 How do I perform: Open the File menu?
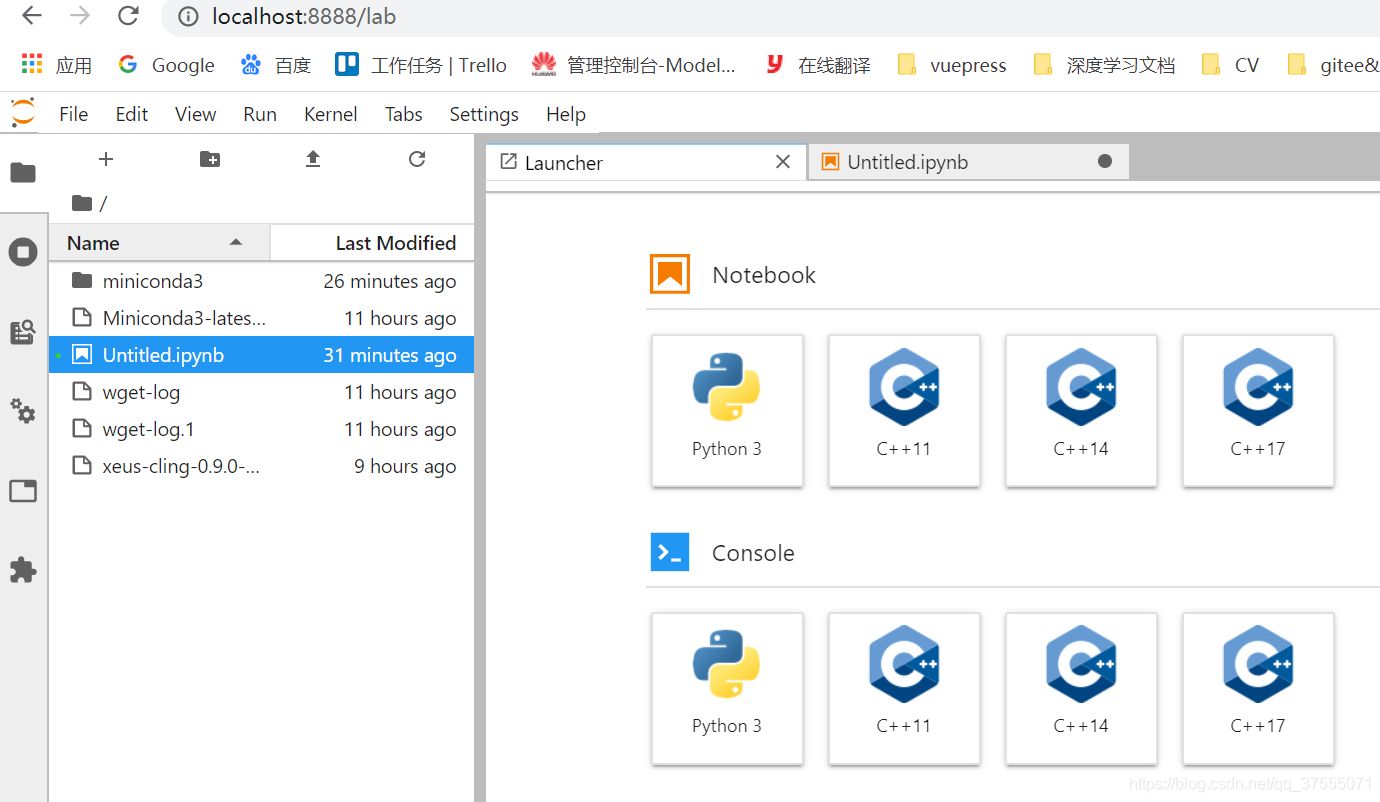(74, 114)
